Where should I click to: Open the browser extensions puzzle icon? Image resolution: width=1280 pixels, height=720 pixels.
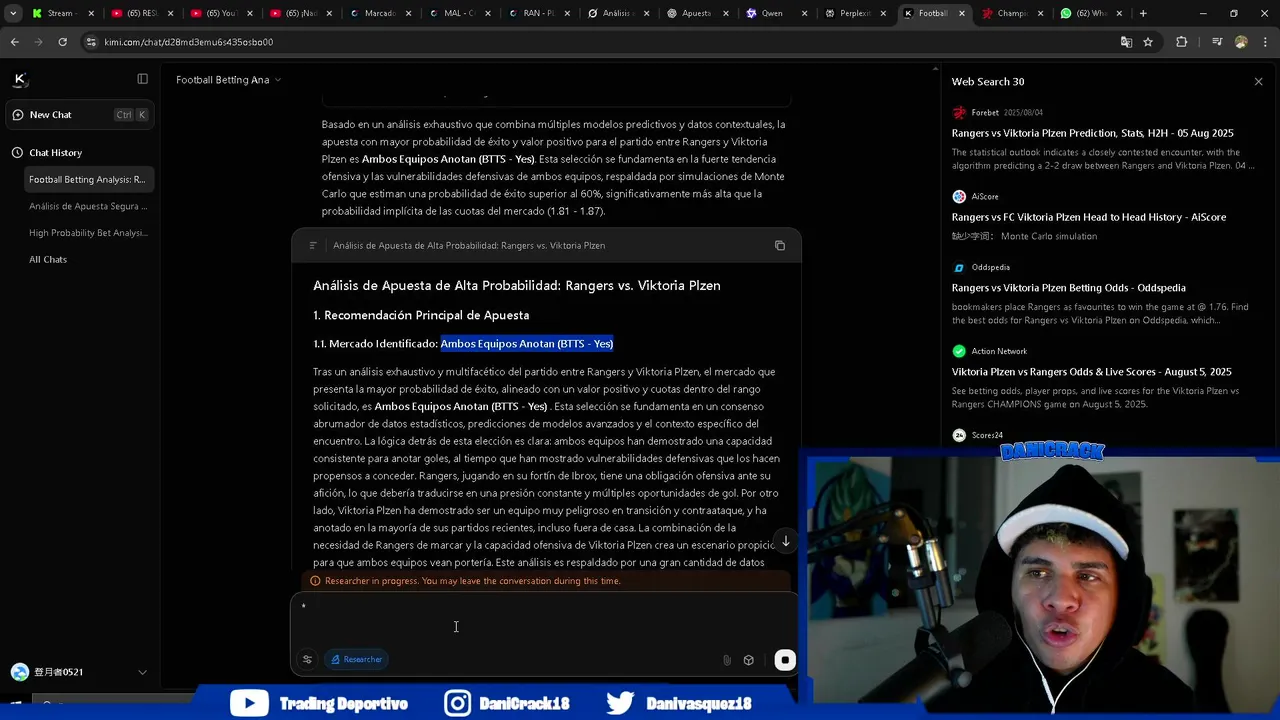1182,42
